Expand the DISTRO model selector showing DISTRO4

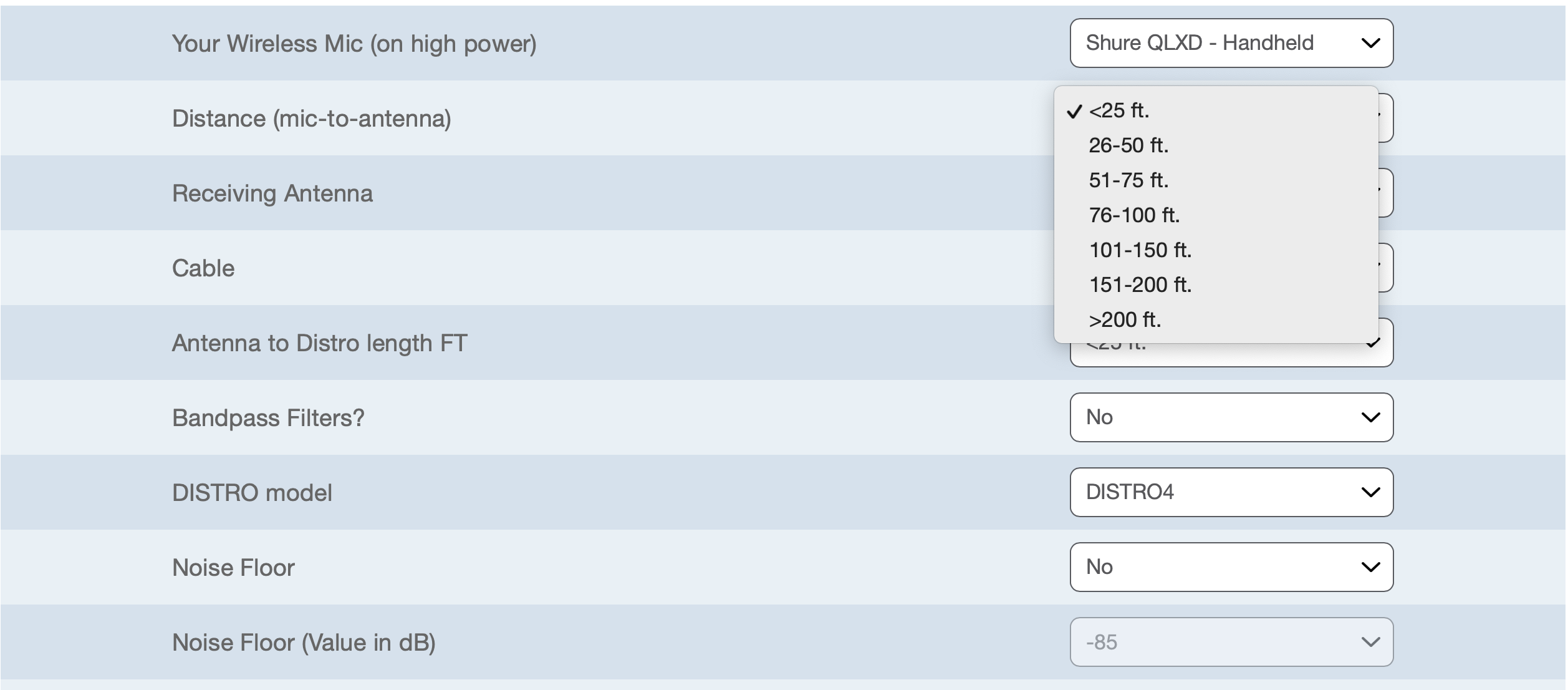click(1231, 492)
